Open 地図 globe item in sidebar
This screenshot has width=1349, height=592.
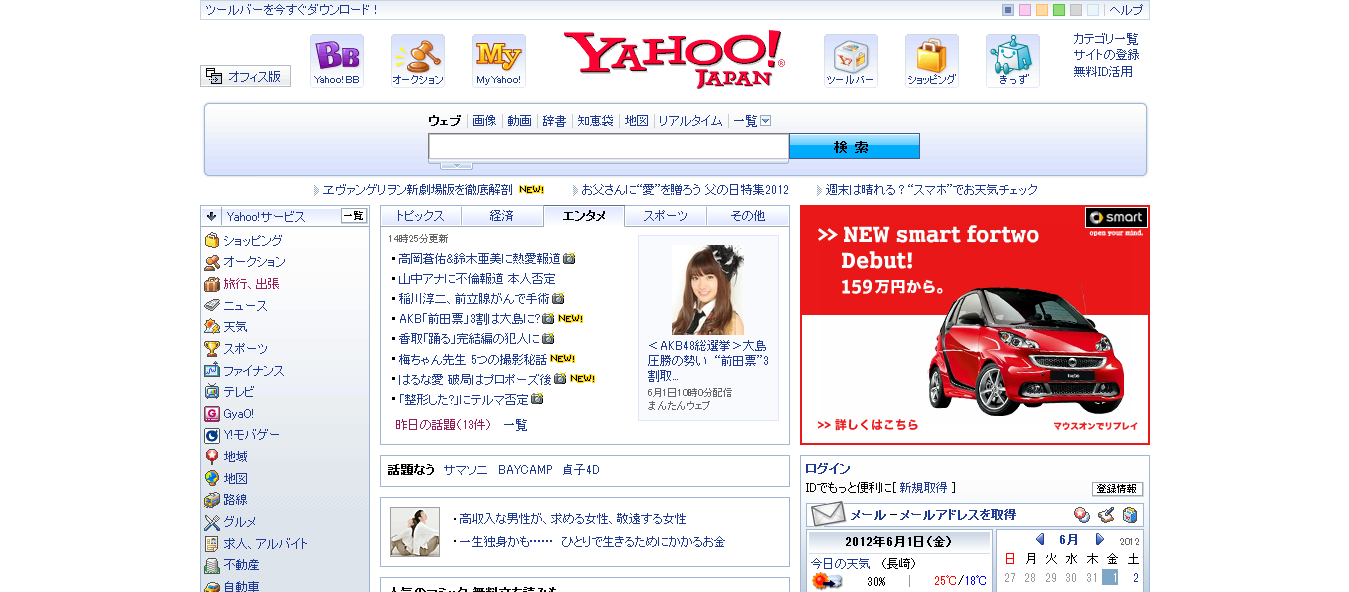click(x=235, y=479)
